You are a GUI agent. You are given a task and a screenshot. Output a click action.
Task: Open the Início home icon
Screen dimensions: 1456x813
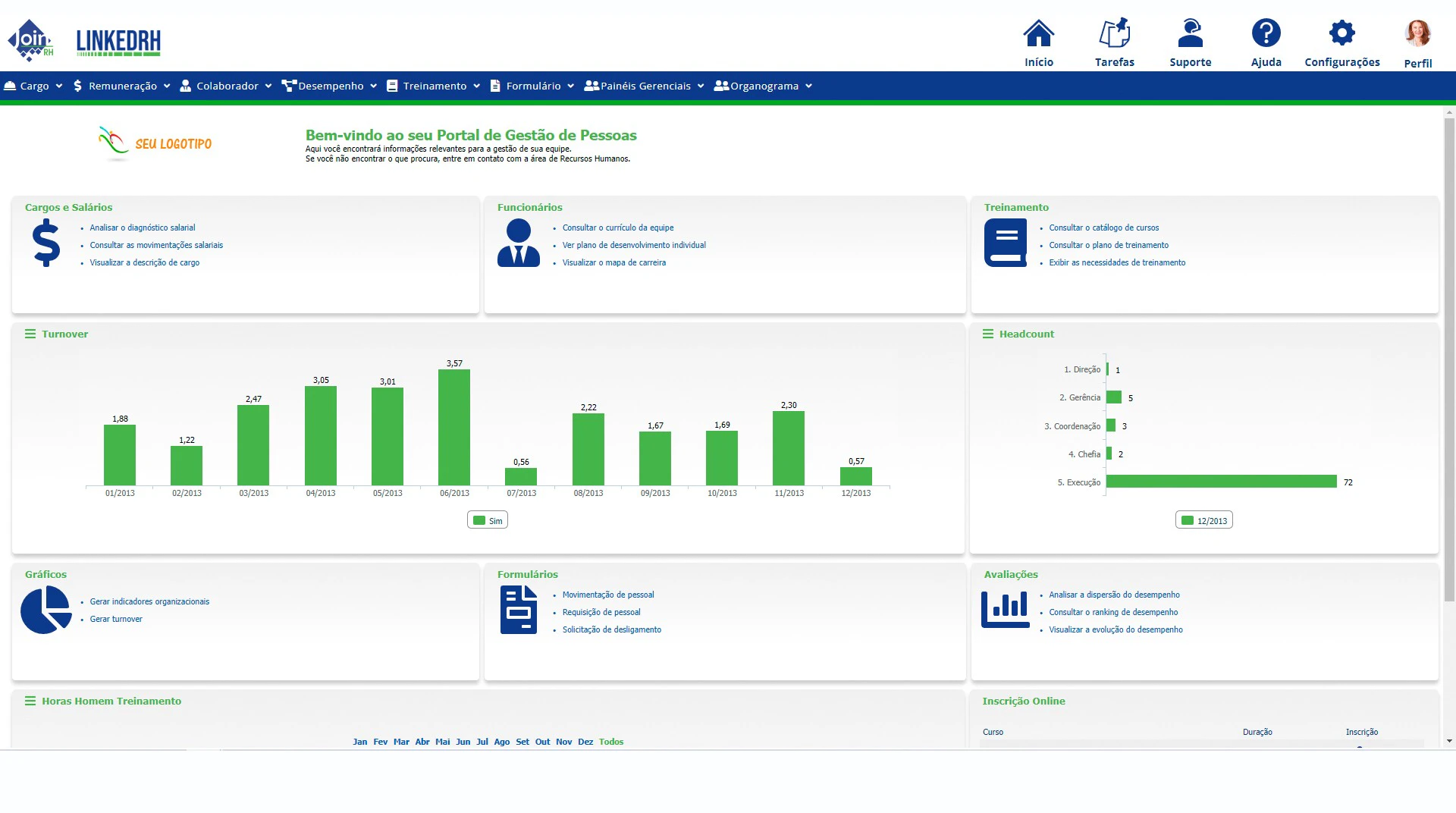tap(1037, 34)
